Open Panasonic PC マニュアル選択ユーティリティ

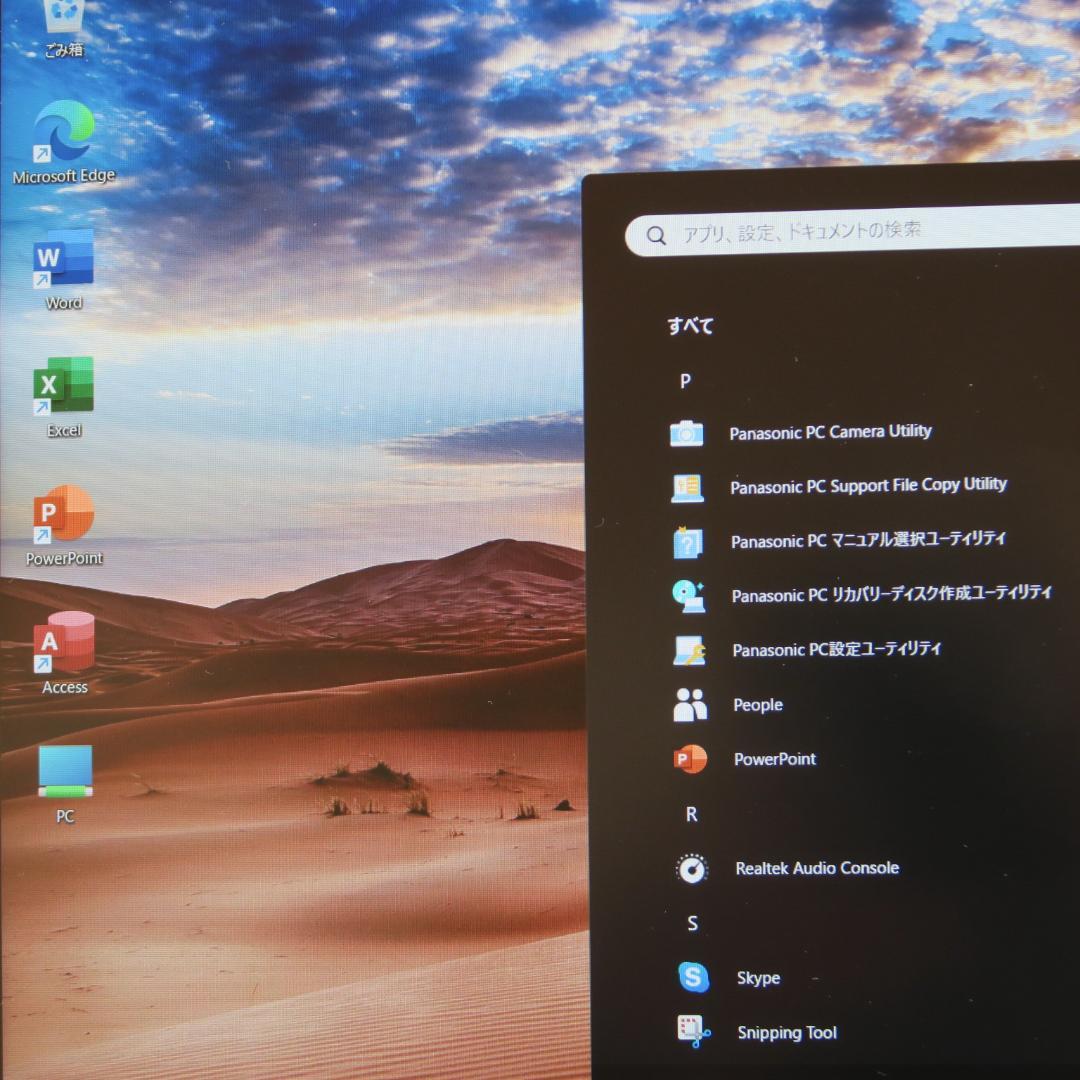tap(868, 540)
